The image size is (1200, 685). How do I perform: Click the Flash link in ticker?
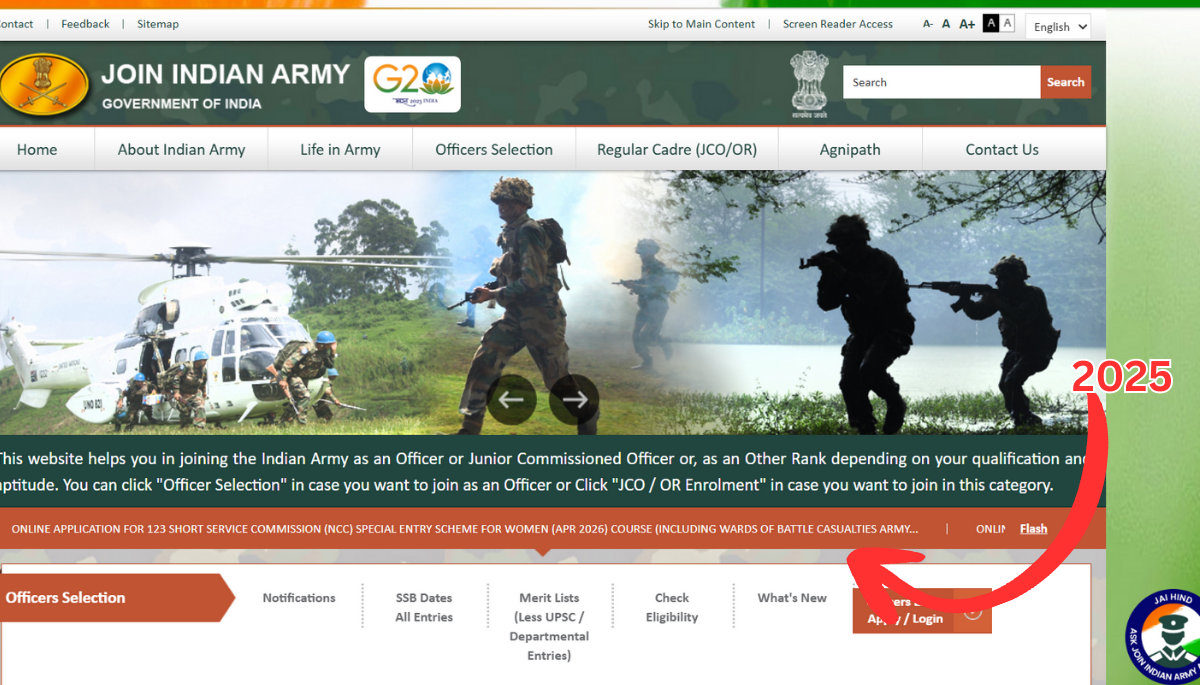click(x=1033, y=529)
